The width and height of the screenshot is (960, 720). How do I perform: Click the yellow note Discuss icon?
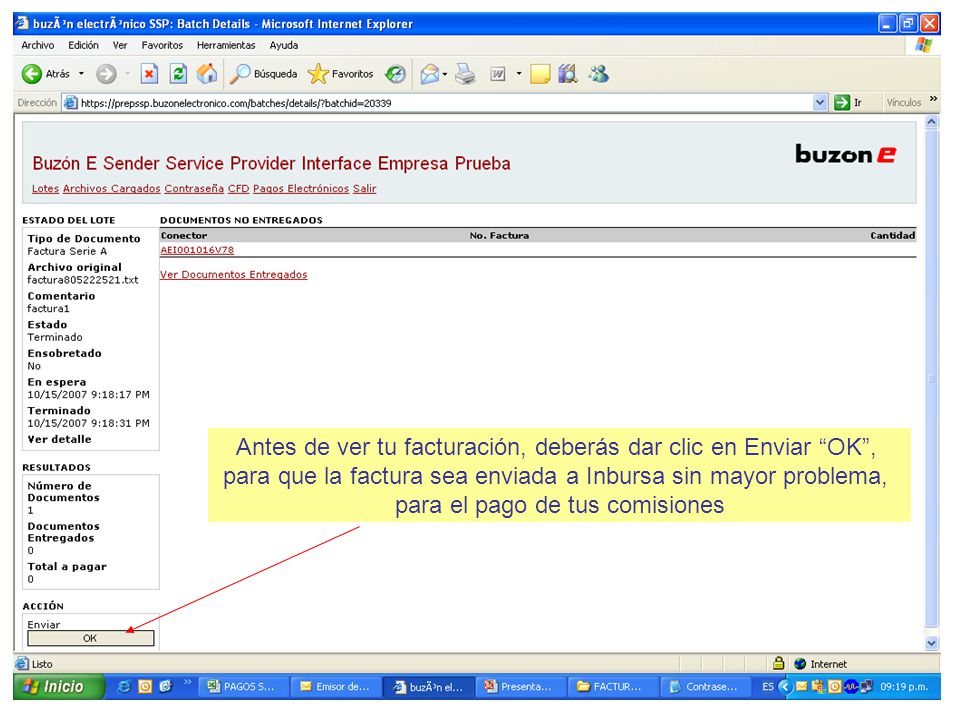540,74
